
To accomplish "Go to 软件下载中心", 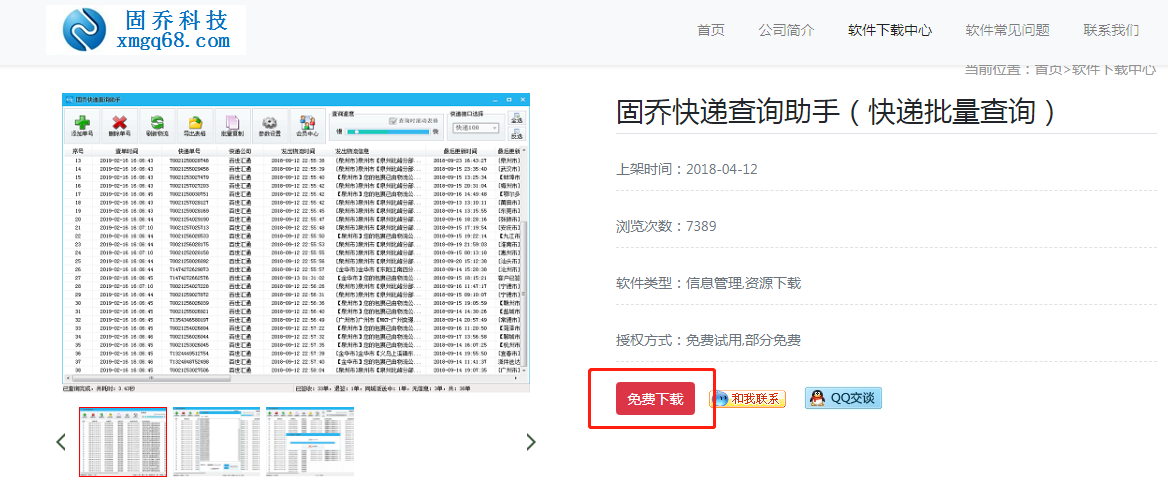I will (x=889, y=31).
